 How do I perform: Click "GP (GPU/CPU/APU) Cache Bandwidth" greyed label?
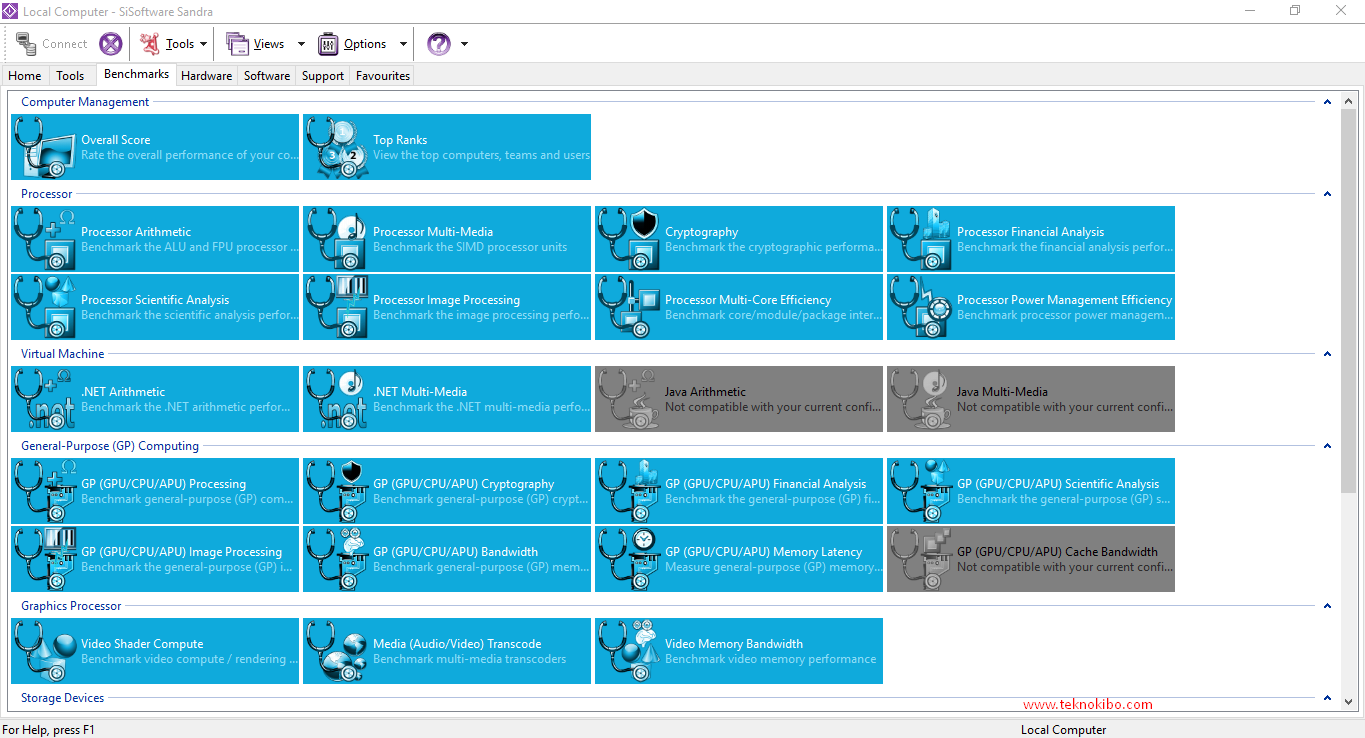(1057, 552)
